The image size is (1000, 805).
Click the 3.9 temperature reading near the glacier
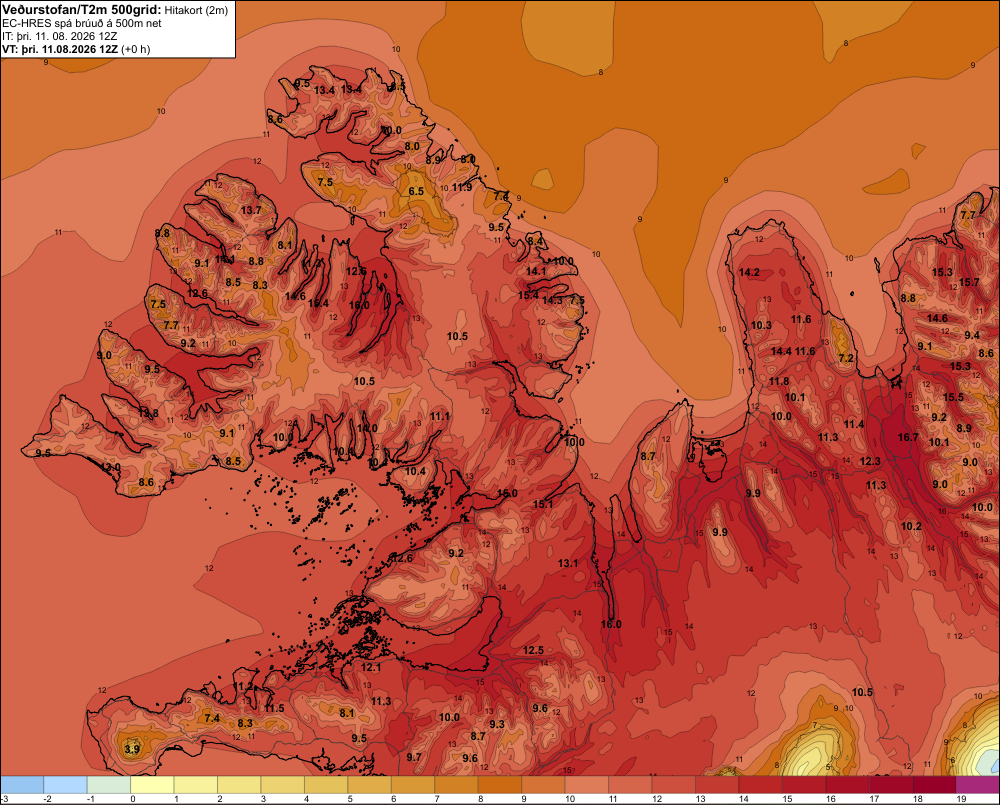pyautogui.click(x=132, y=749)
